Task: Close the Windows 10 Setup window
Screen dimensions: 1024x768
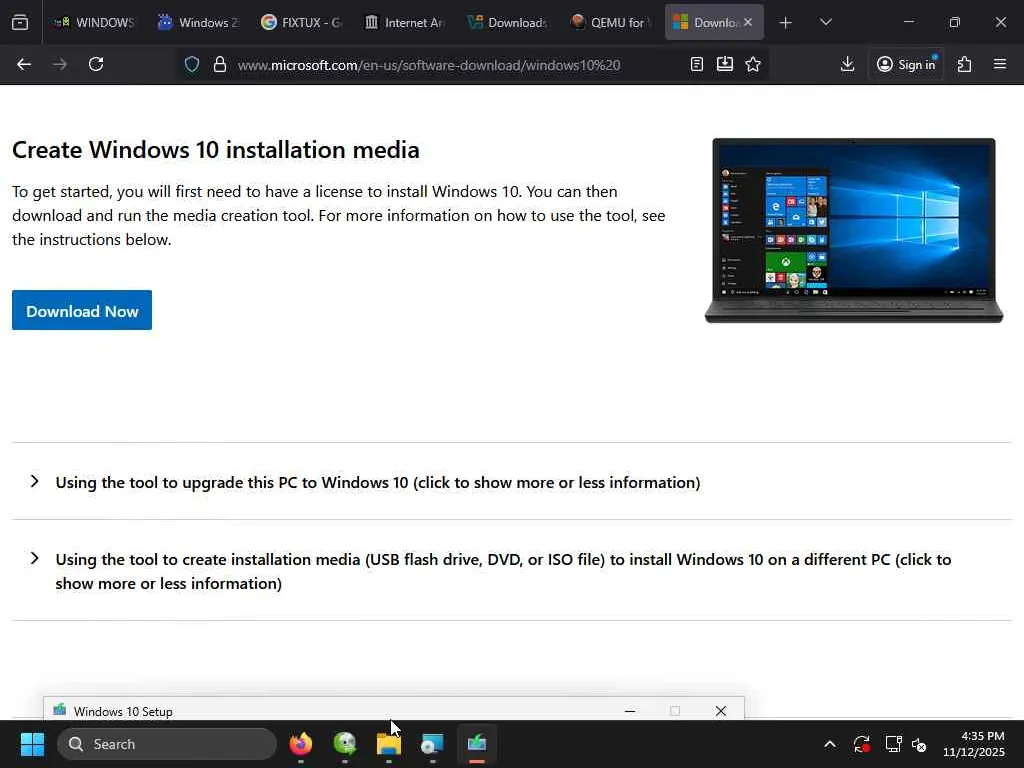Action: [720, 711]
